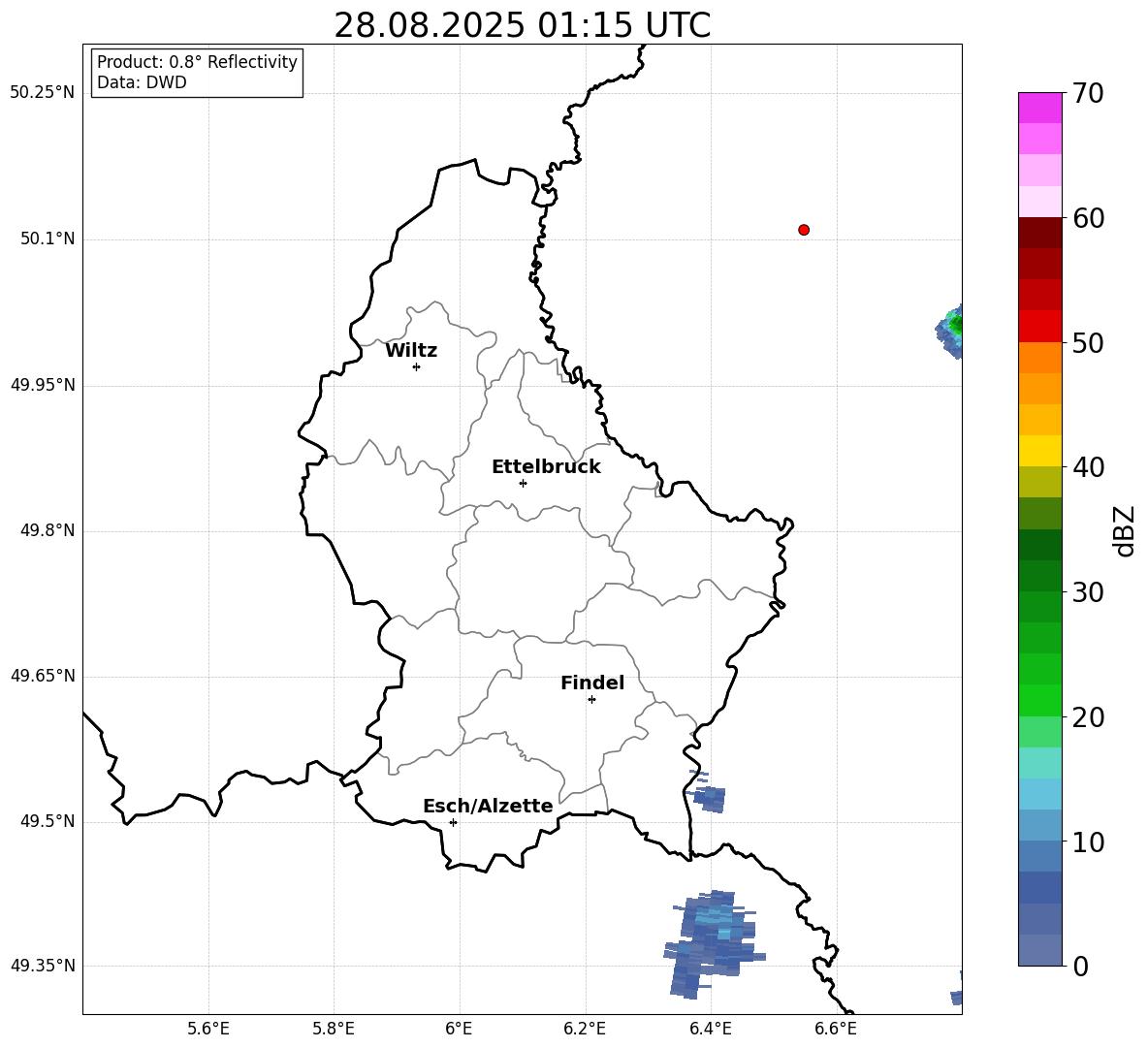The height and width of the screenshot is (1048, 1148).
Task: Click the Data: DWD text
Action: pos(142,82)
